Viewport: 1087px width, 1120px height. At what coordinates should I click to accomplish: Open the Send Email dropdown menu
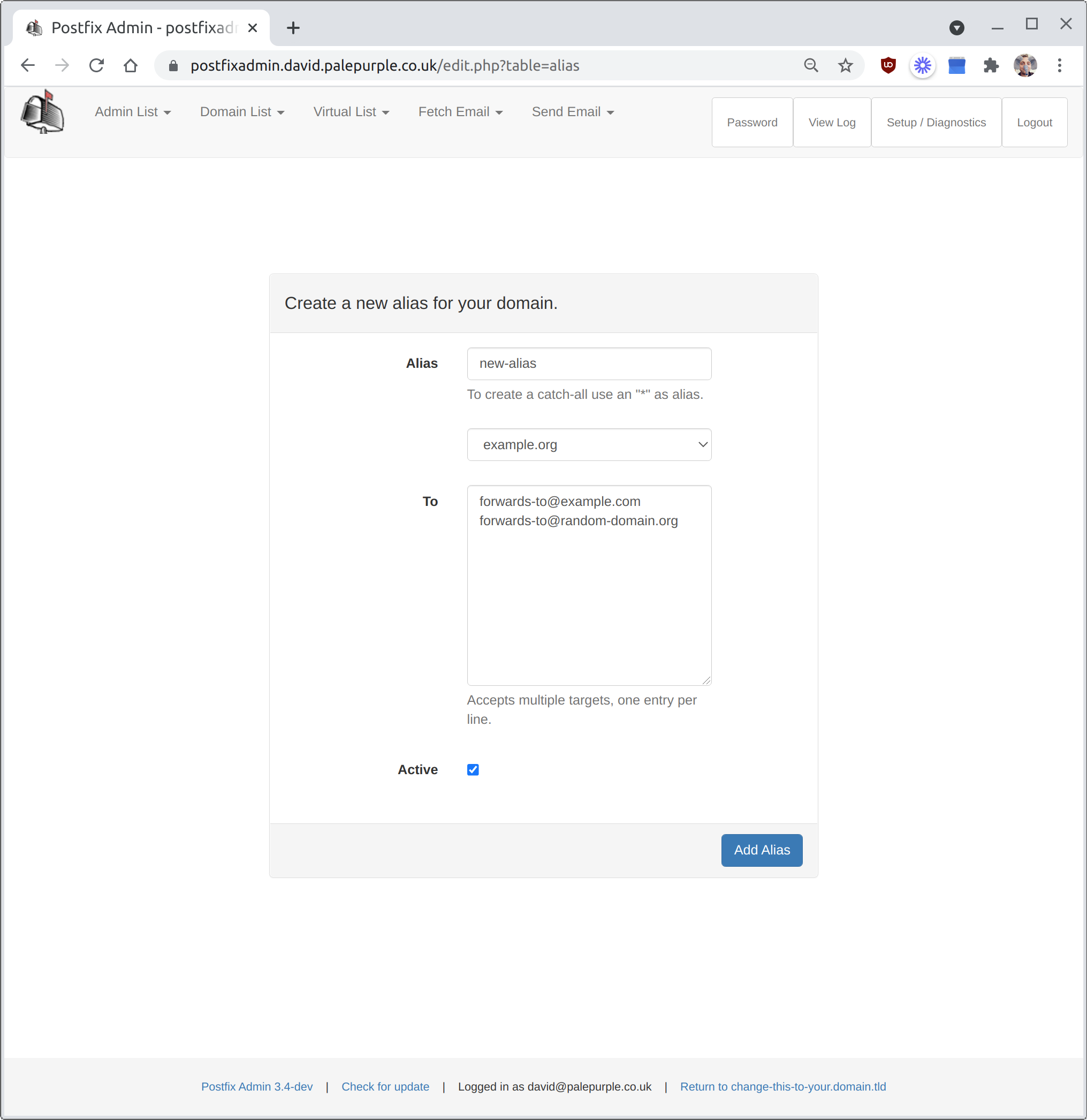click(x=573, y=112)
